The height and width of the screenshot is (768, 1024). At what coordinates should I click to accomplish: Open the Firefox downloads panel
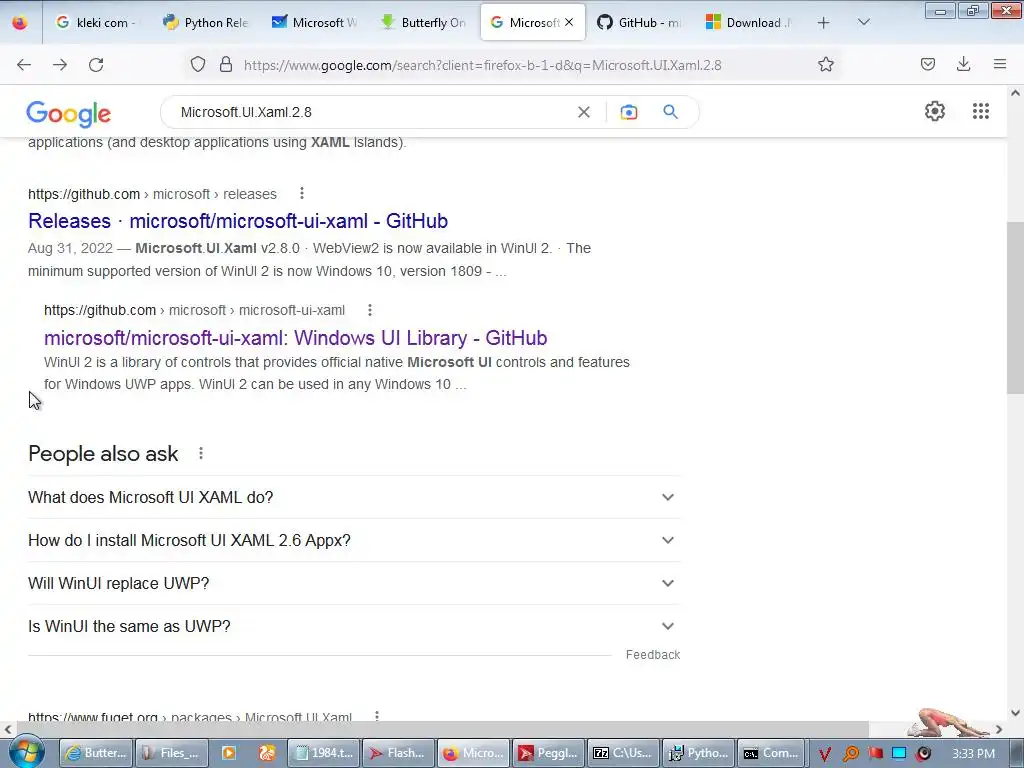pos(963,64)
